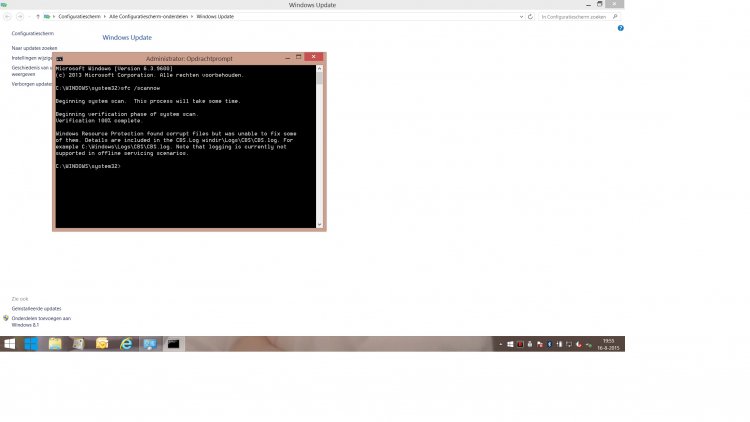Open Command Prompt system menu icon in title bar
The width and height of the screenshot is (750, 422).
59,59
